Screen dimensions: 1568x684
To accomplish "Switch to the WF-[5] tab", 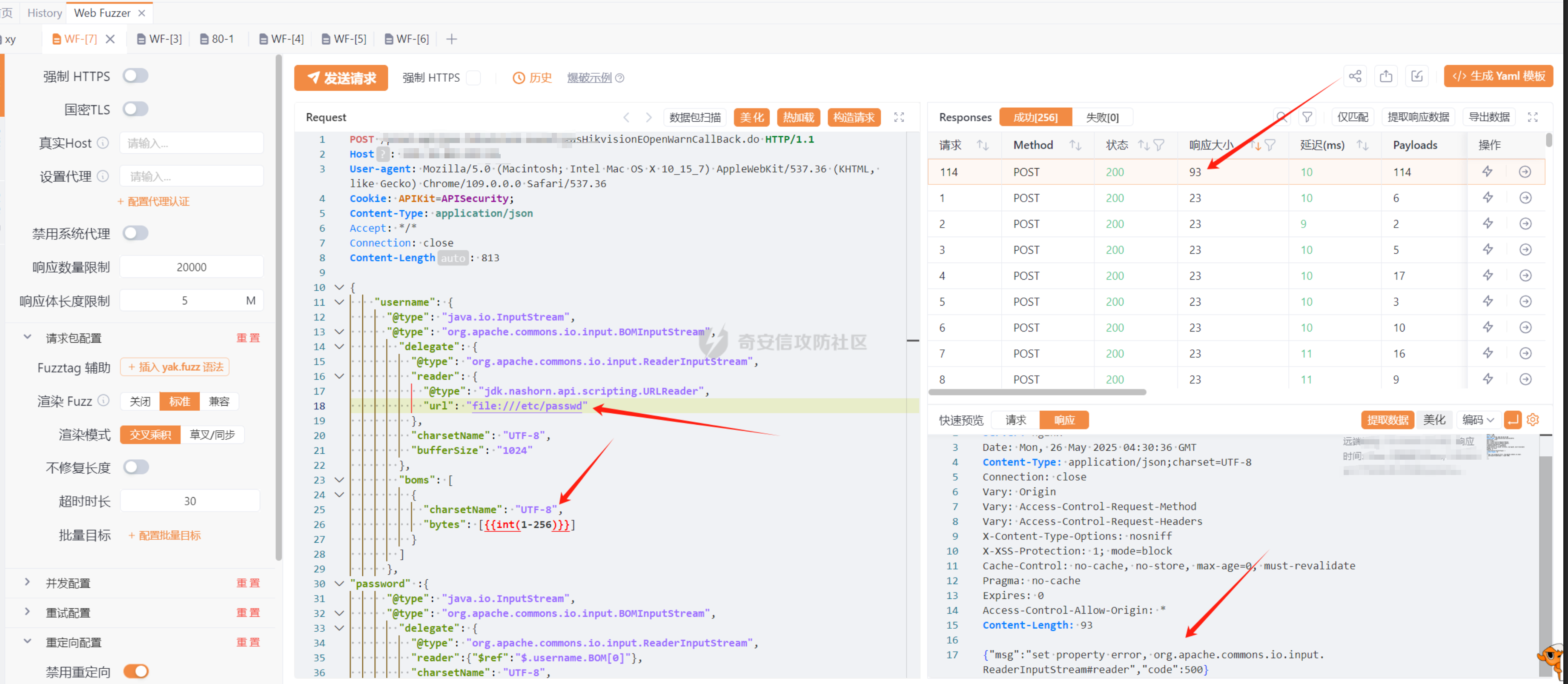I will 344,39.
